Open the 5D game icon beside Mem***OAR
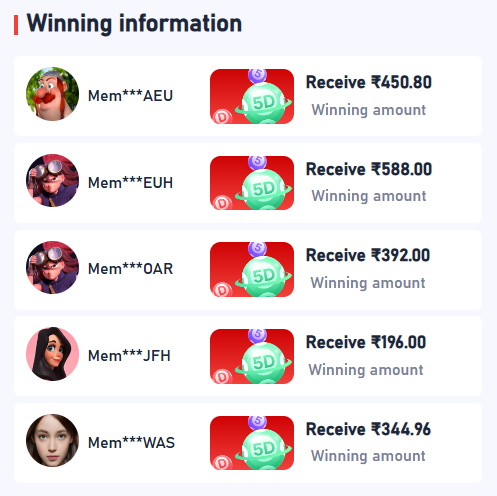 tap(252, 269)
